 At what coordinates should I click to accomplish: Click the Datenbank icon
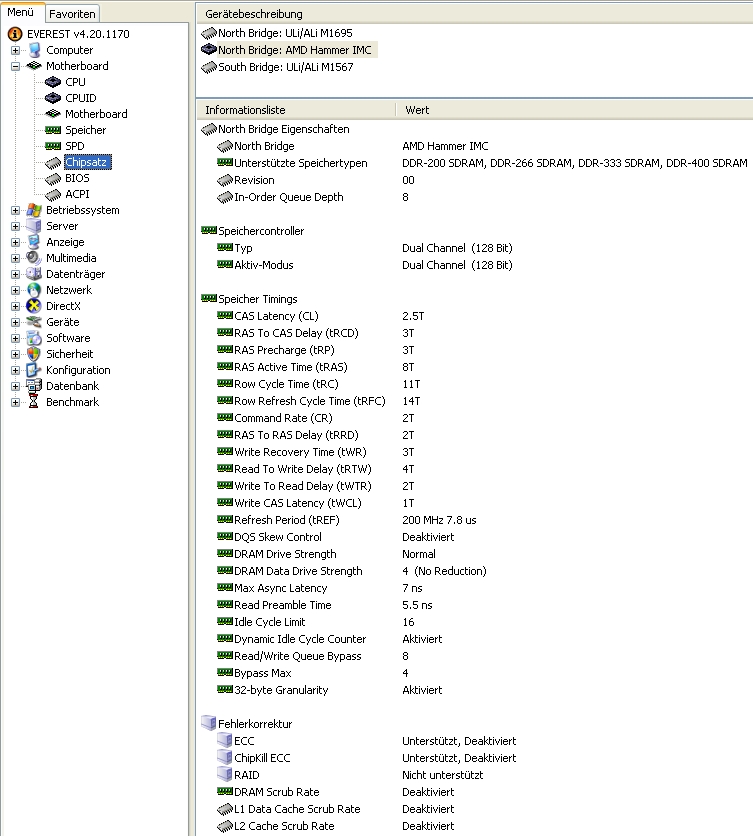tap(34, 386)
